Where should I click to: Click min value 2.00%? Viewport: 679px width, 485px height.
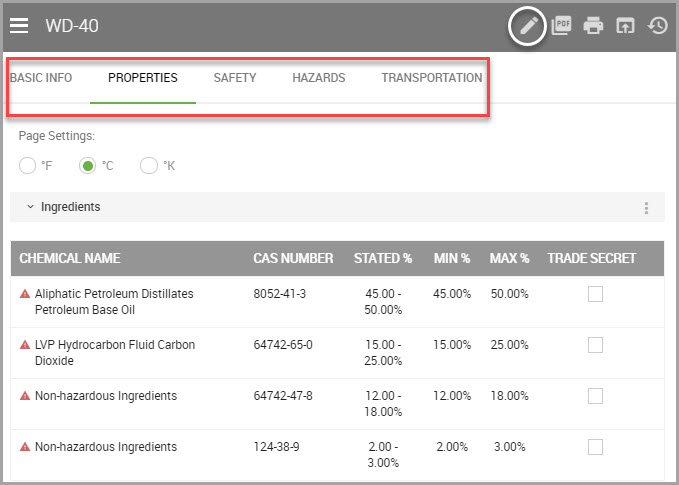click(452, 447)
